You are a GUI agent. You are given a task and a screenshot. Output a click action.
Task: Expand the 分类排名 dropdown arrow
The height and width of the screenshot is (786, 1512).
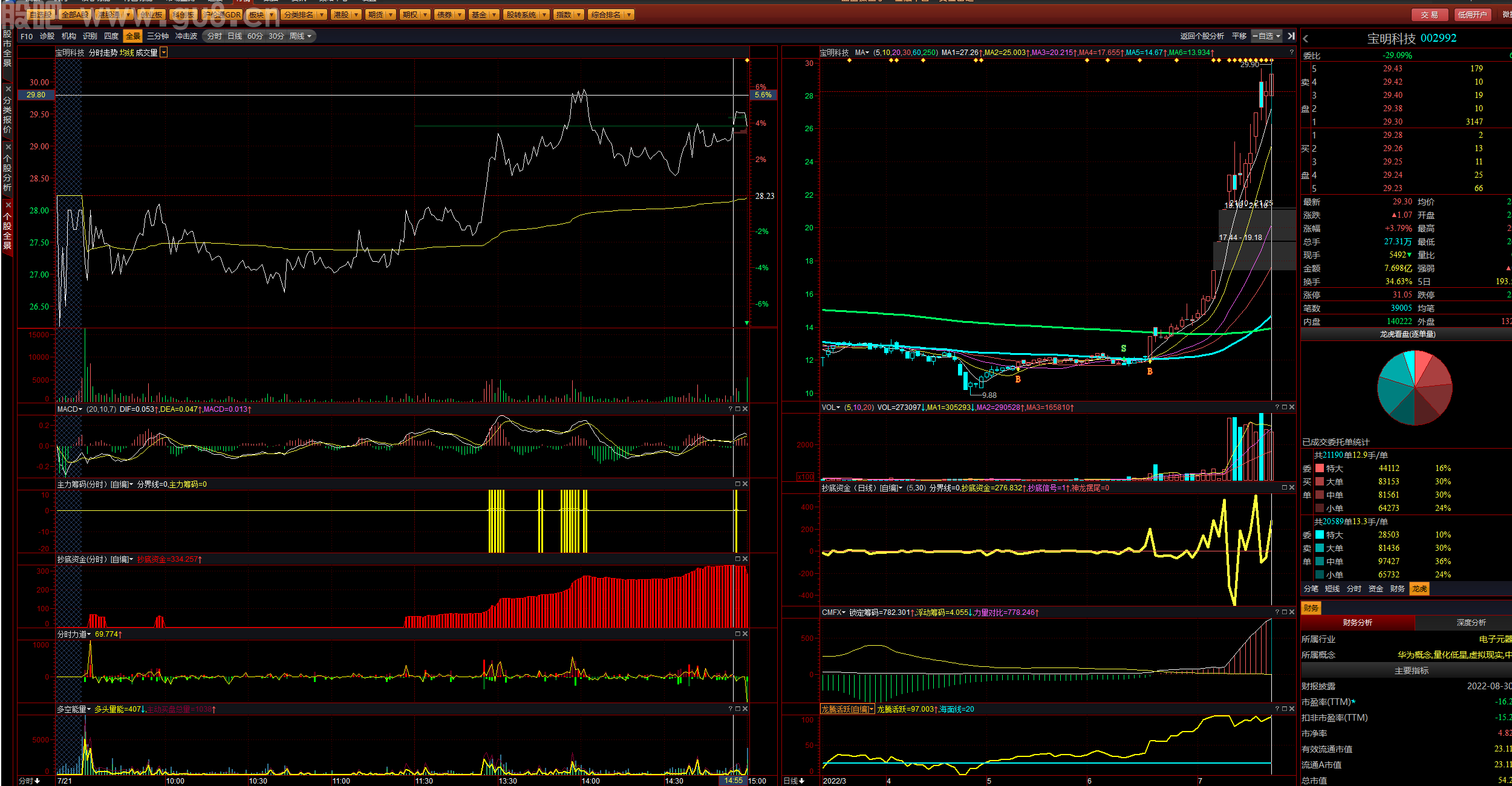click(322, 15)
